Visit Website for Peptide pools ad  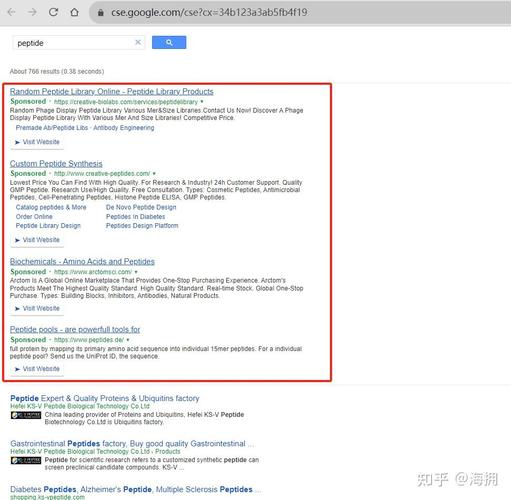click(37, 369)
